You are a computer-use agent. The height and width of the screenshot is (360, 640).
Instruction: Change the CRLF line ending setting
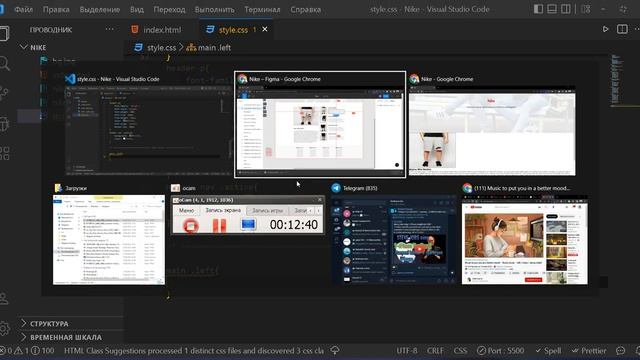click(x=435, y=351)
